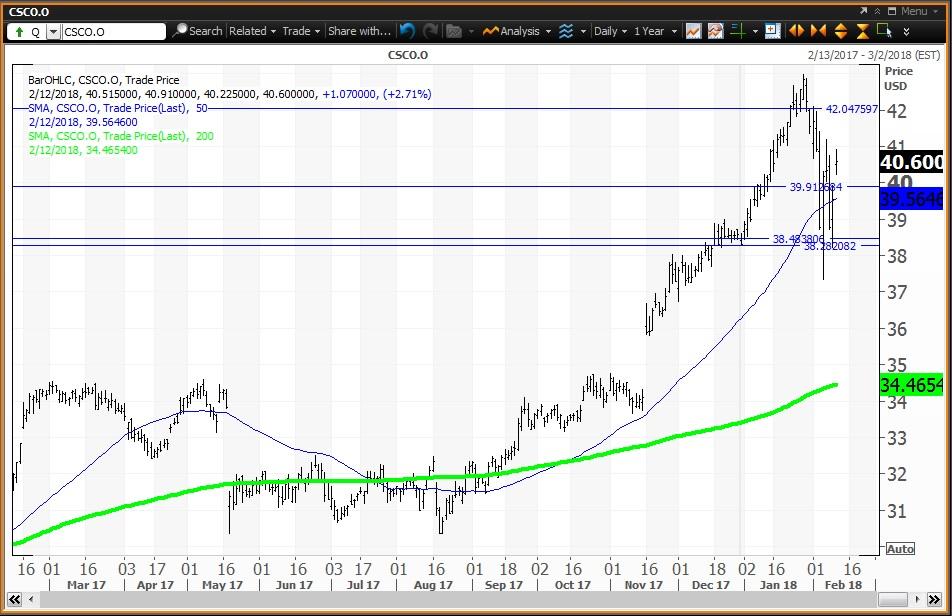Click the magnifier Search icon
Viewport: 952px width, 616px height.
pyautogui.click(x=180, y=31)
